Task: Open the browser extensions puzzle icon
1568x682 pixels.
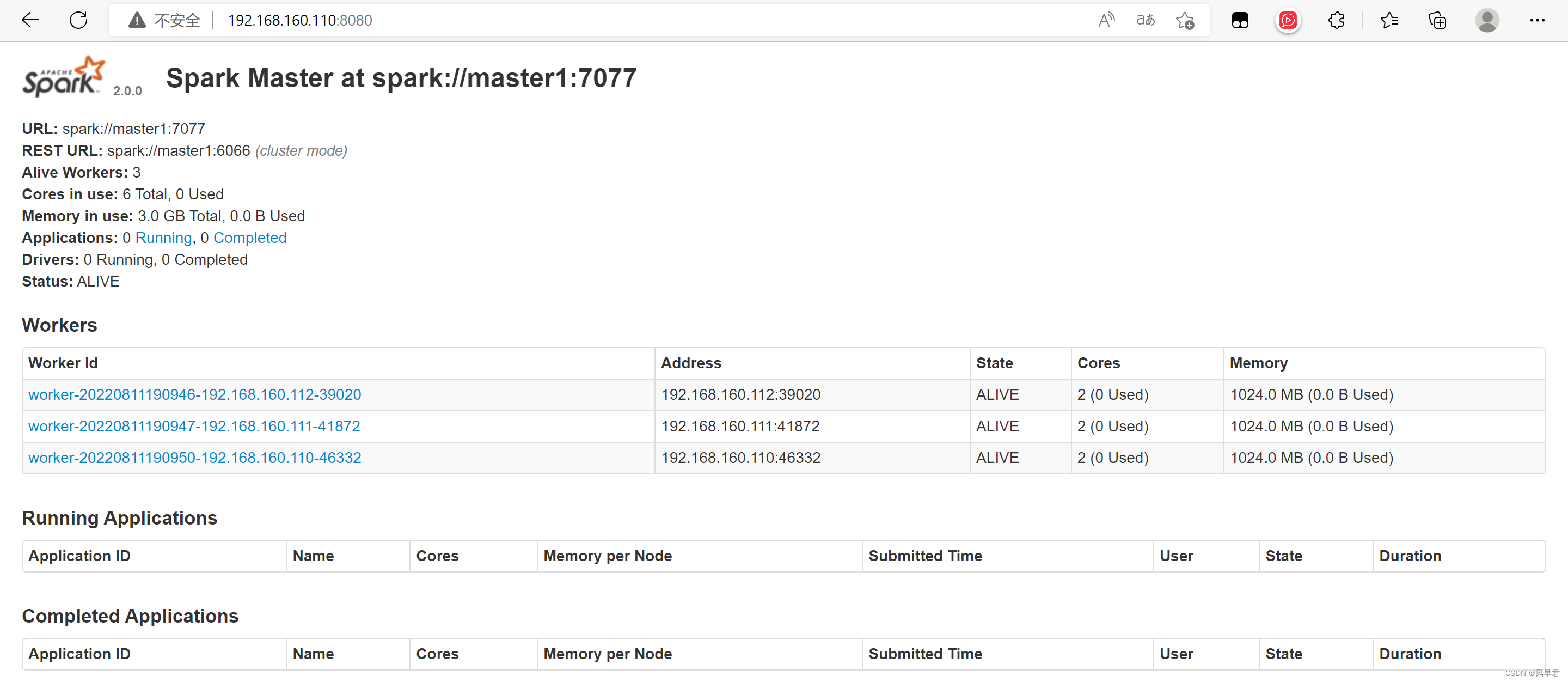Action: (x=1336, y=20)
